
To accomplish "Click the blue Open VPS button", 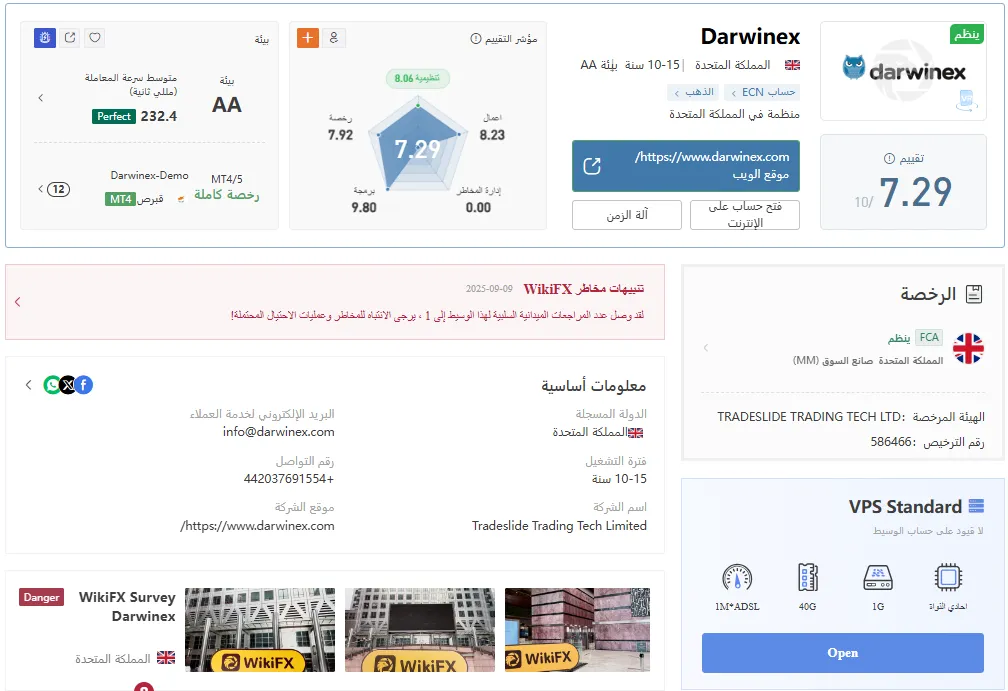I will coord(843,653).
